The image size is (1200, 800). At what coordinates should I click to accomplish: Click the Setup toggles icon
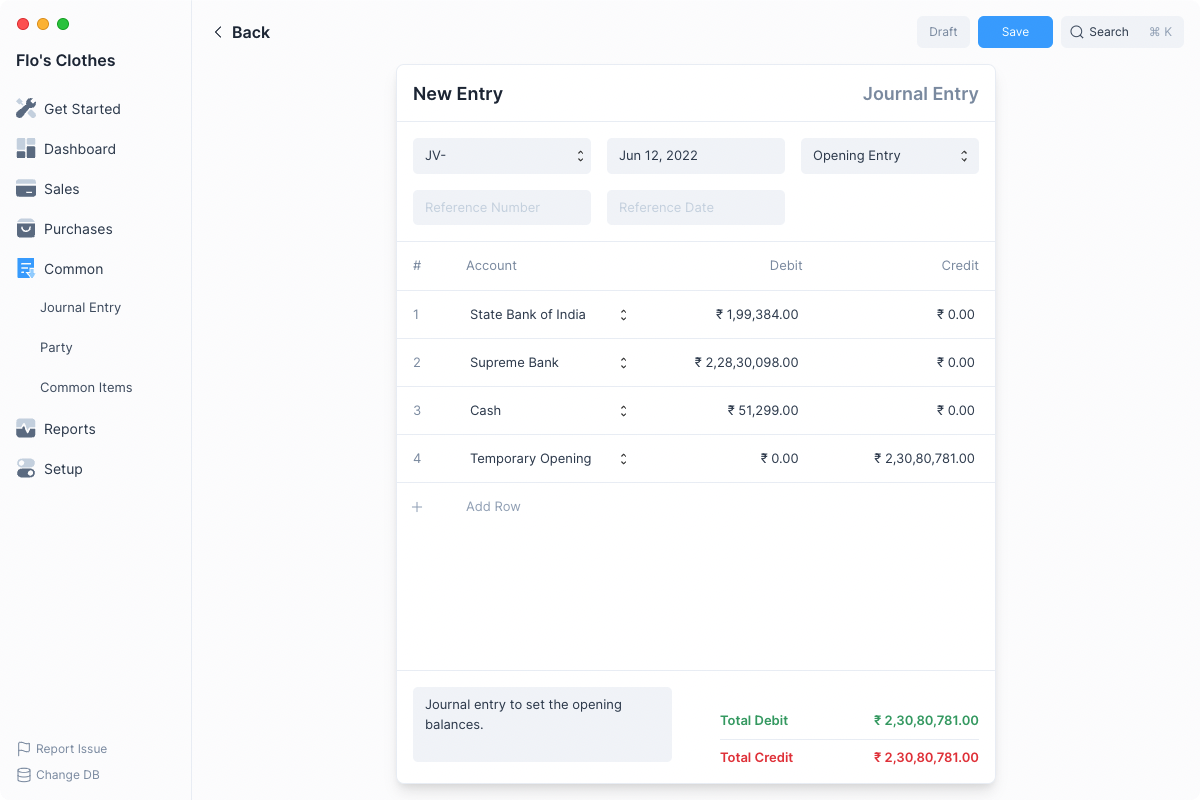click(26, 468)
